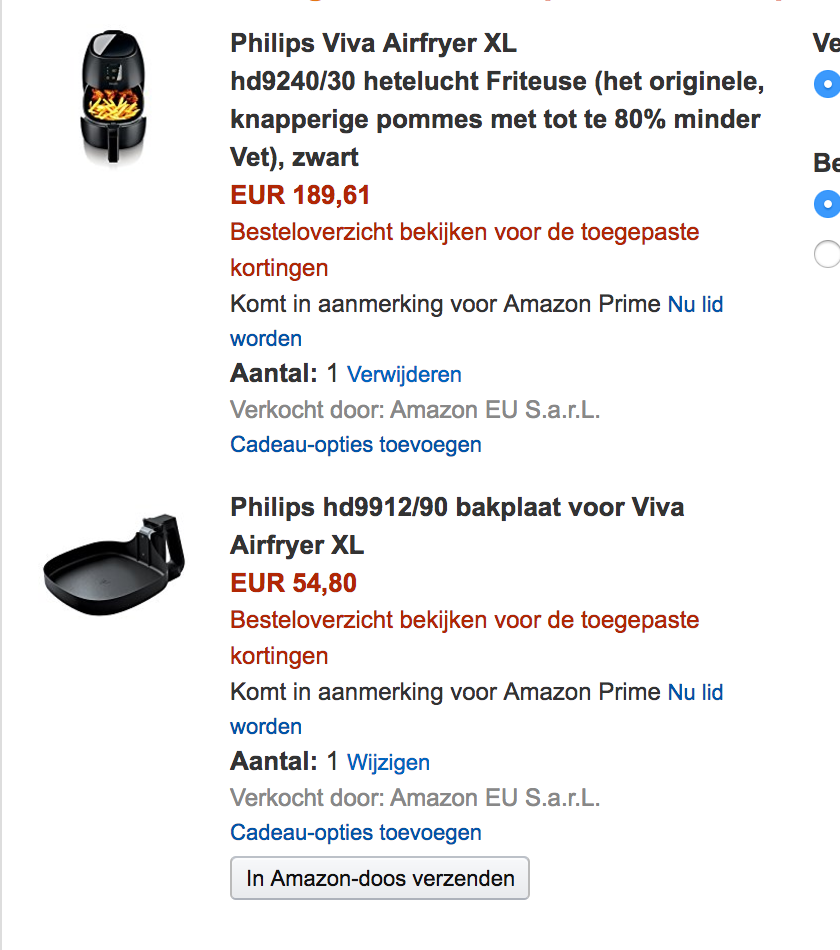Screen dimensions: 840x950
Task: Add gift options for the hd9912/90 bakplaat
Action: 356,832
